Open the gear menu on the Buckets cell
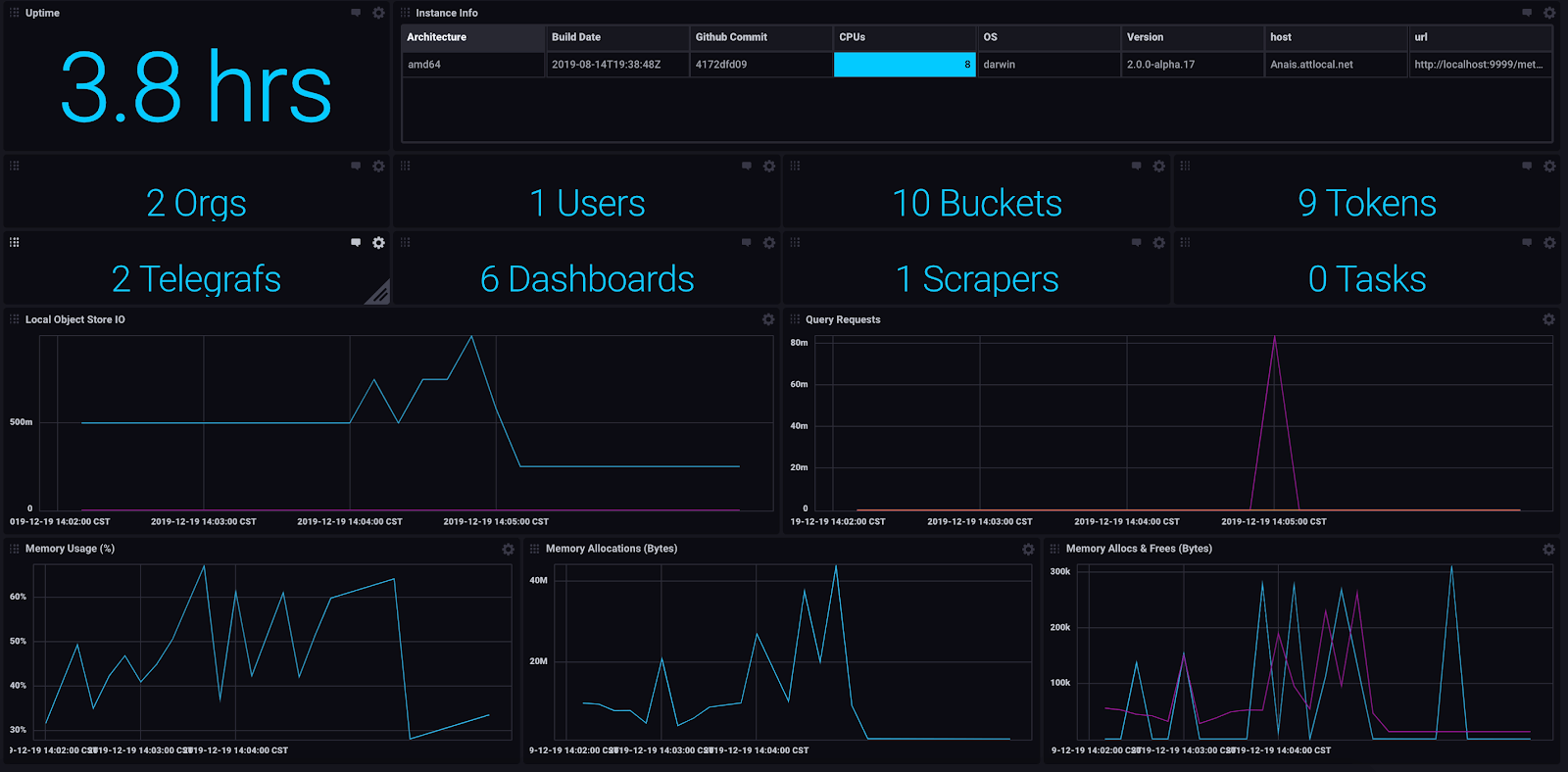The image size is (1568, 772). (x=1159, y=167)
